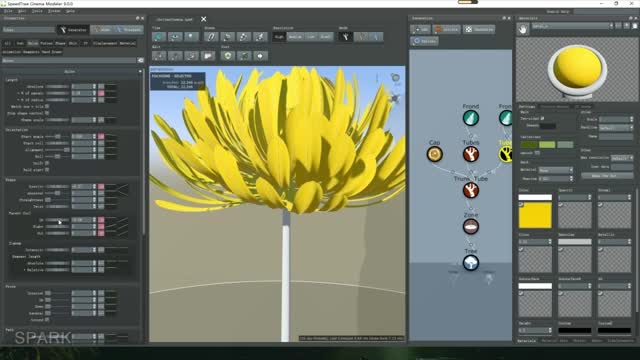Click the fourth Edit toolbar icon
Image resolution: width=640 pixels, height=360 pixels.
[x=208, y=56]
